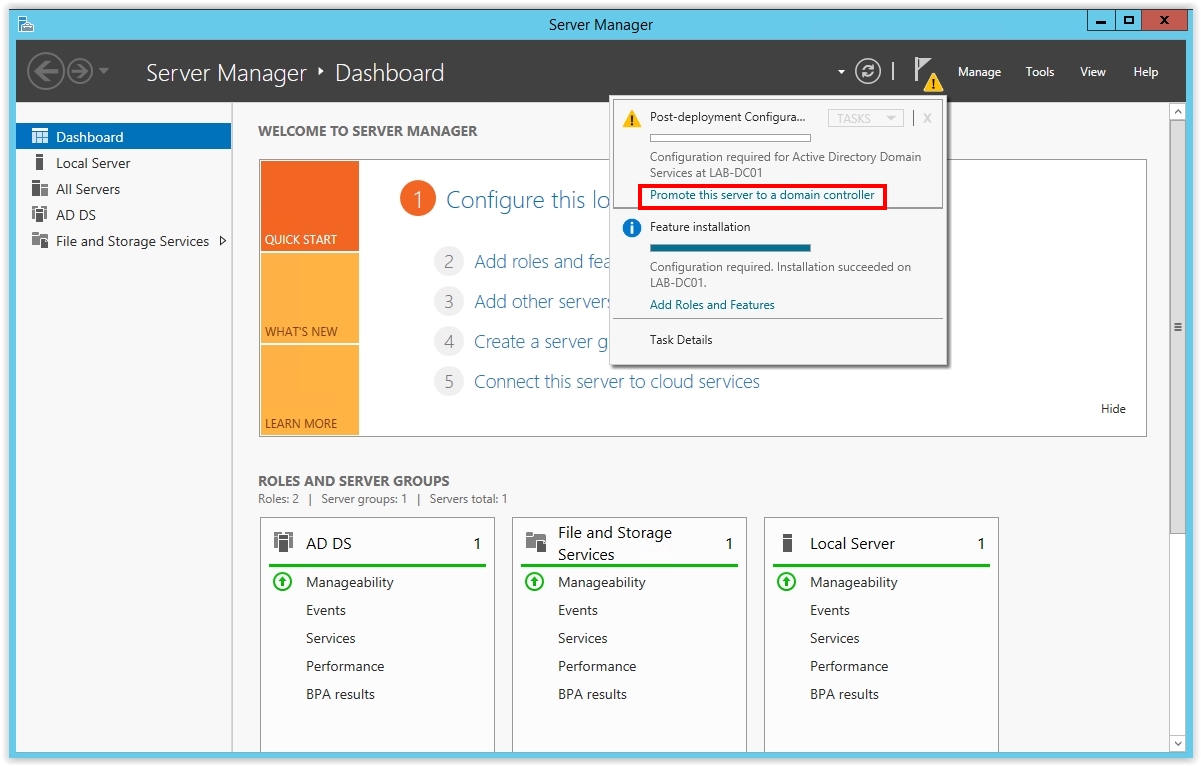Open the dropdown arrow beside the refresh icon
This screenshot has width=1201, height=766.
click(x=842, y=72)
